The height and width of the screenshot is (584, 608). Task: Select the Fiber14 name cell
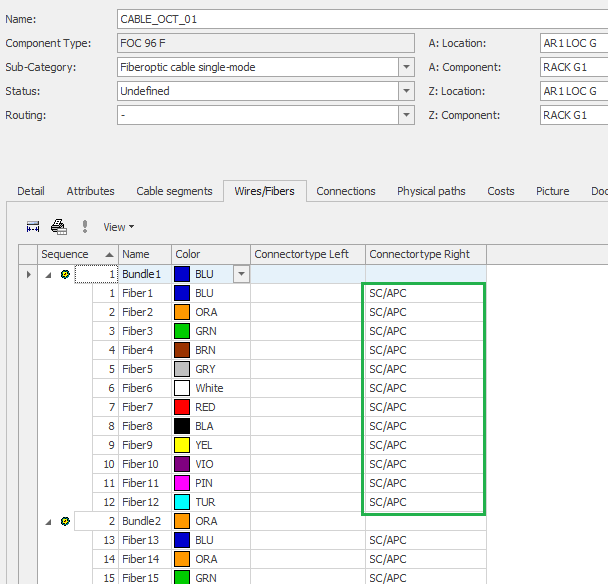pyautogui.click(x=145, y=559)
